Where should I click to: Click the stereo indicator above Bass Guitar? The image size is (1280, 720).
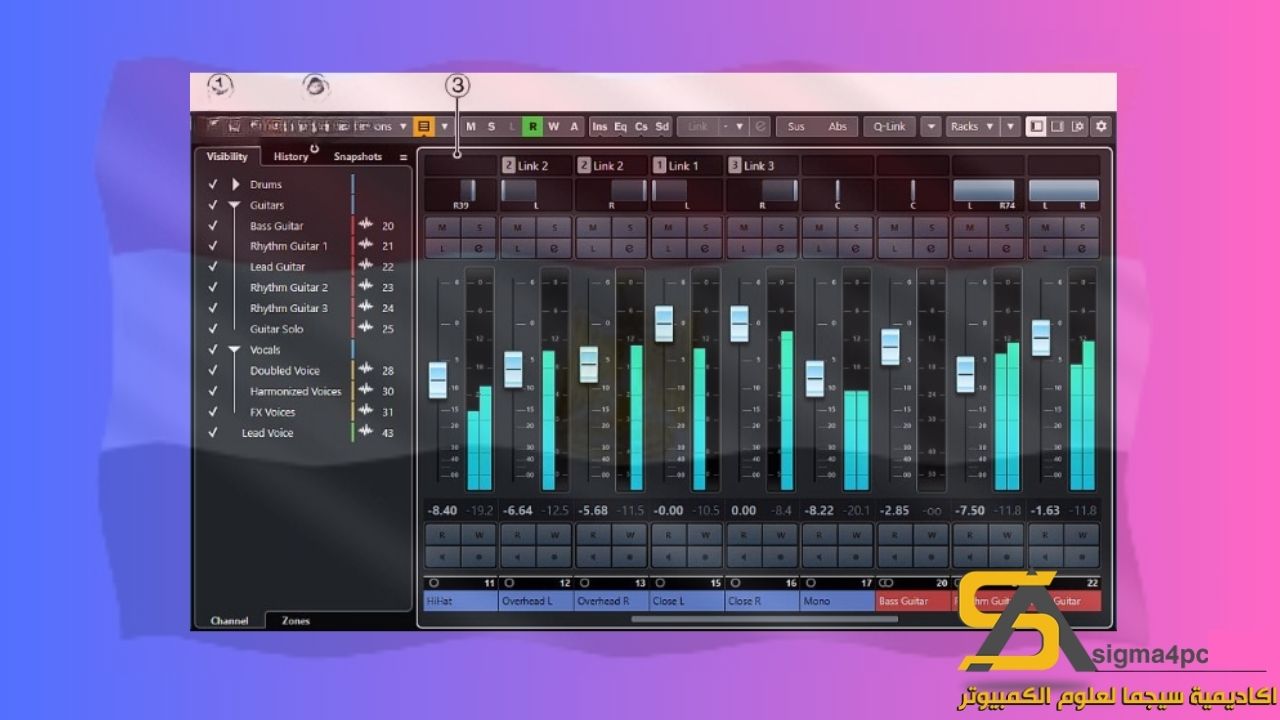[x=886, y=582]
